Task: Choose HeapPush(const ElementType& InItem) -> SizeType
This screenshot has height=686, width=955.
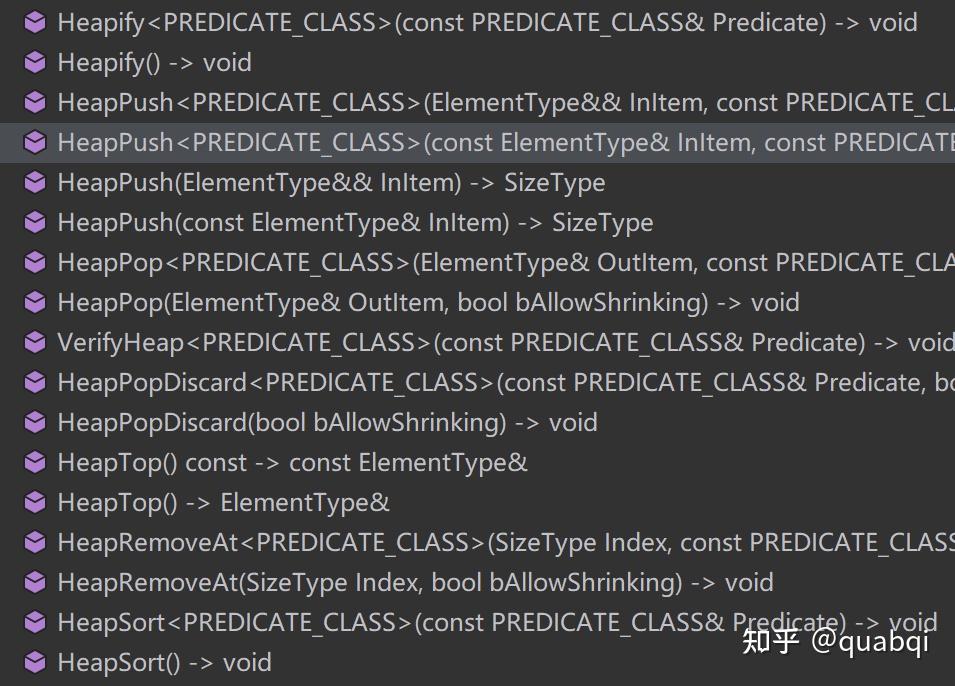Action: coord(355,223)
